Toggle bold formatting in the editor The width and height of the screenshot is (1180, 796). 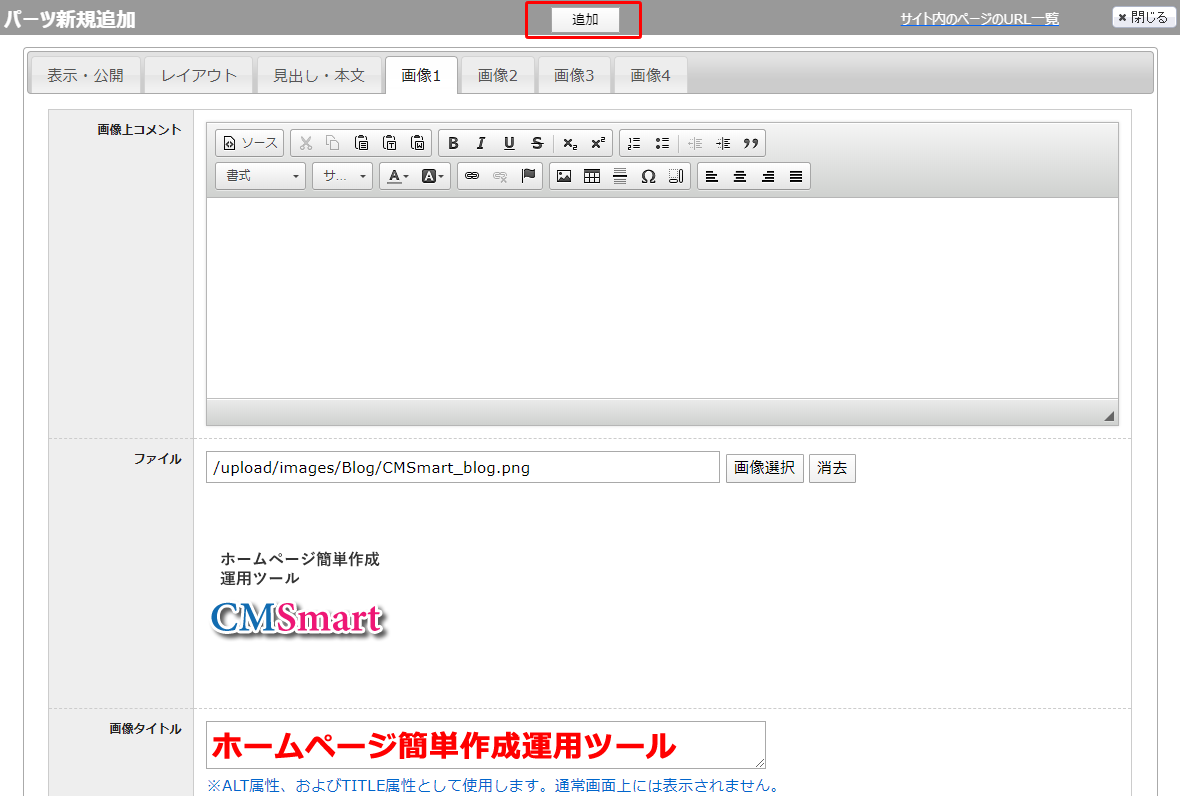(x=453, y=143)
